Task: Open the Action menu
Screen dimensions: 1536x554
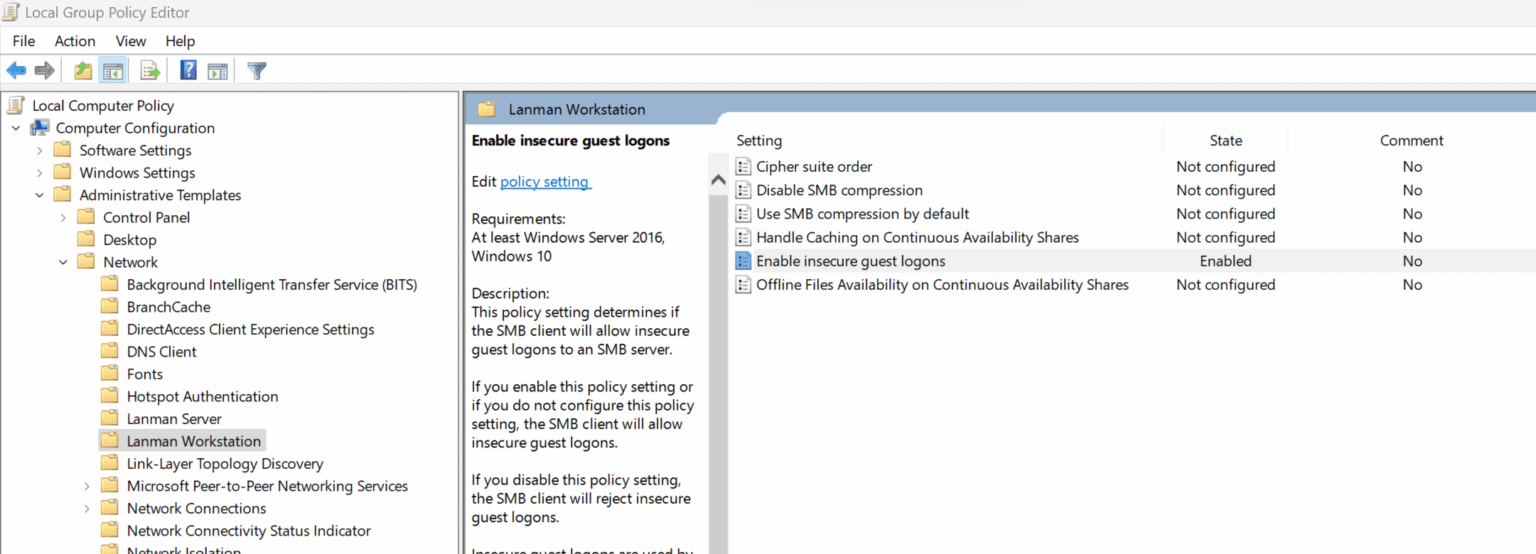Action: click(x=75, y=41)
